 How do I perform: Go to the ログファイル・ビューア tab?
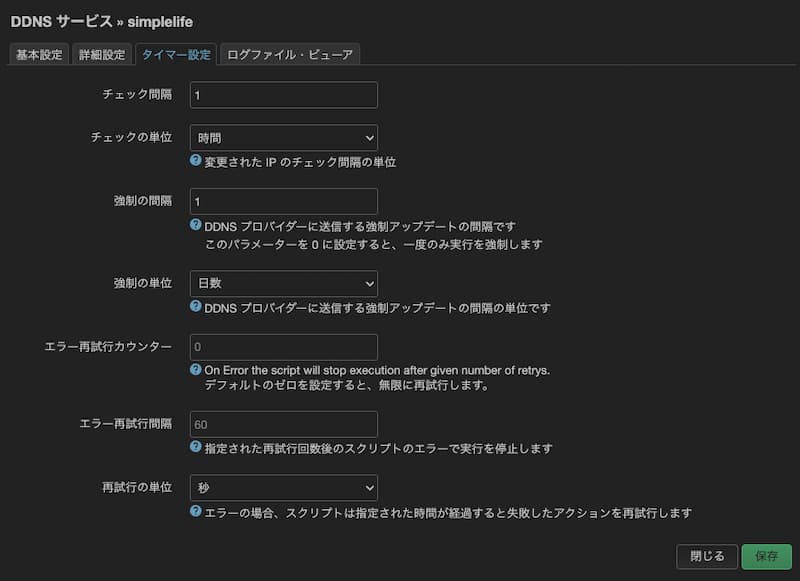pos(290,55)
